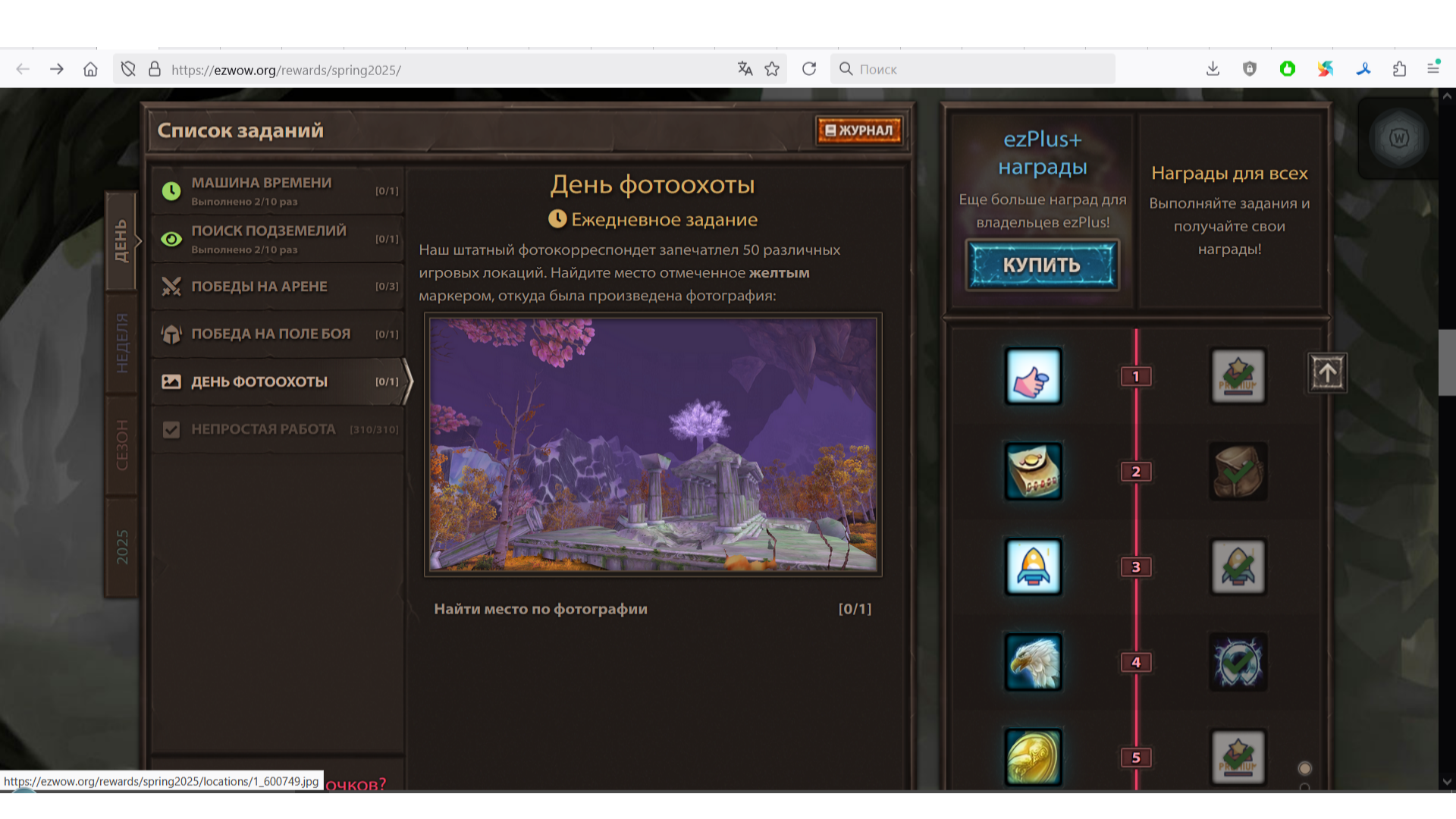Open the Победы на арене task
The width and height of the screenshot is (1456, 819).
278,287
